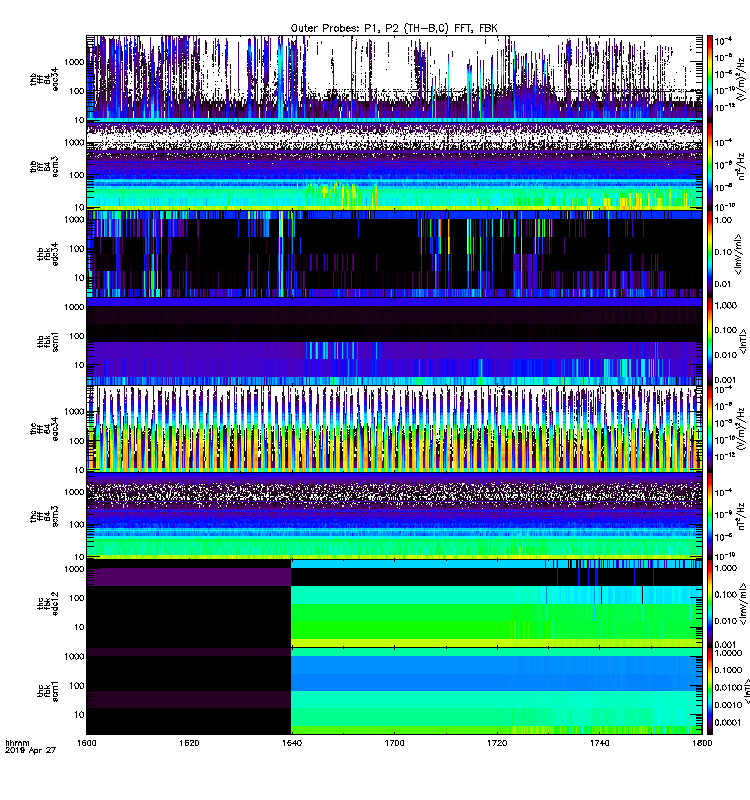750x800 pixels.
Task: Click the 'thc fbk scm1' panel label
Action: [48, 691]
